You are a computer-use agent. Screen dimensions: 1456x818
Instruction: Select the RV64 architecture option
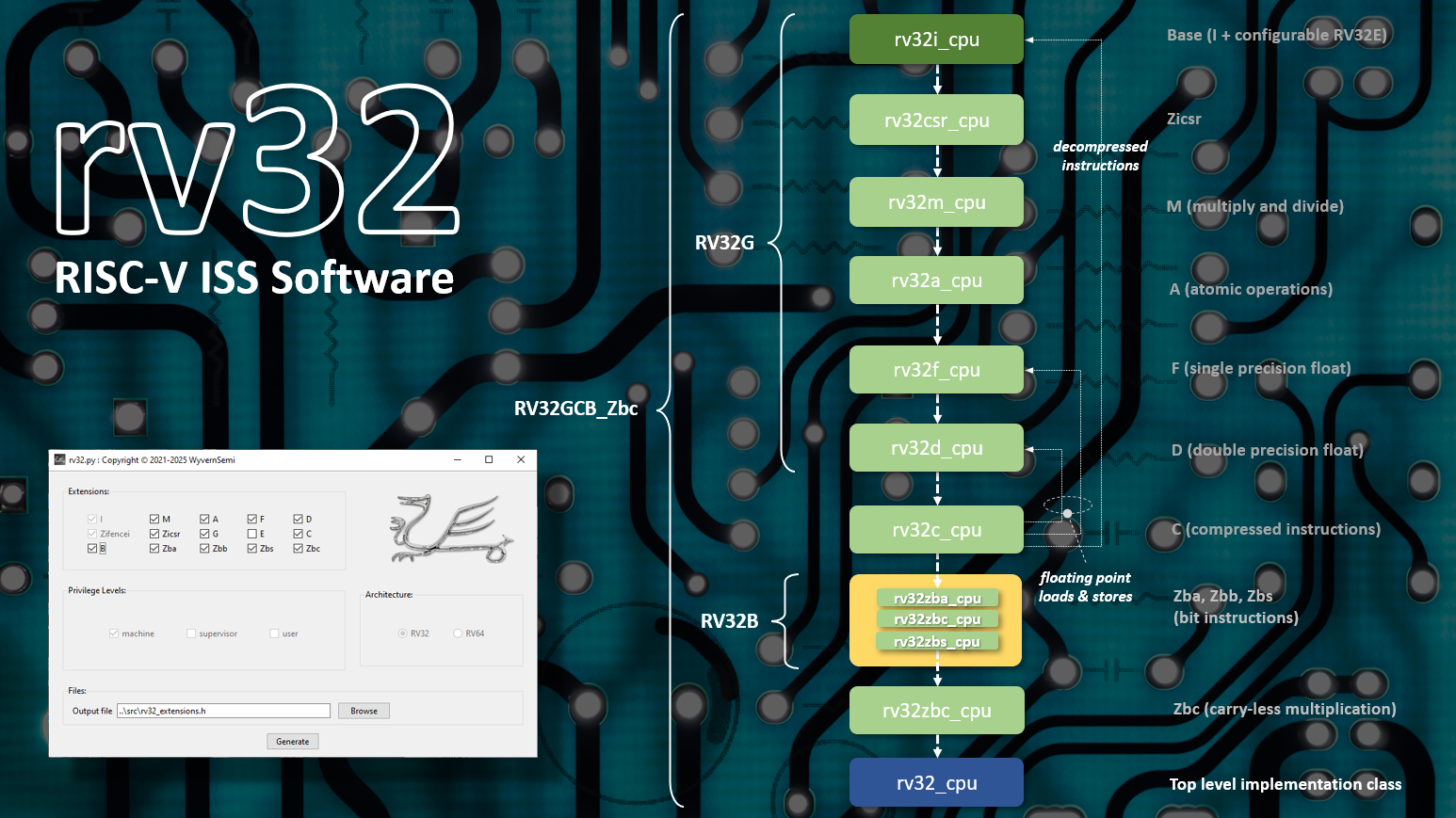click(x=459, y=634)
